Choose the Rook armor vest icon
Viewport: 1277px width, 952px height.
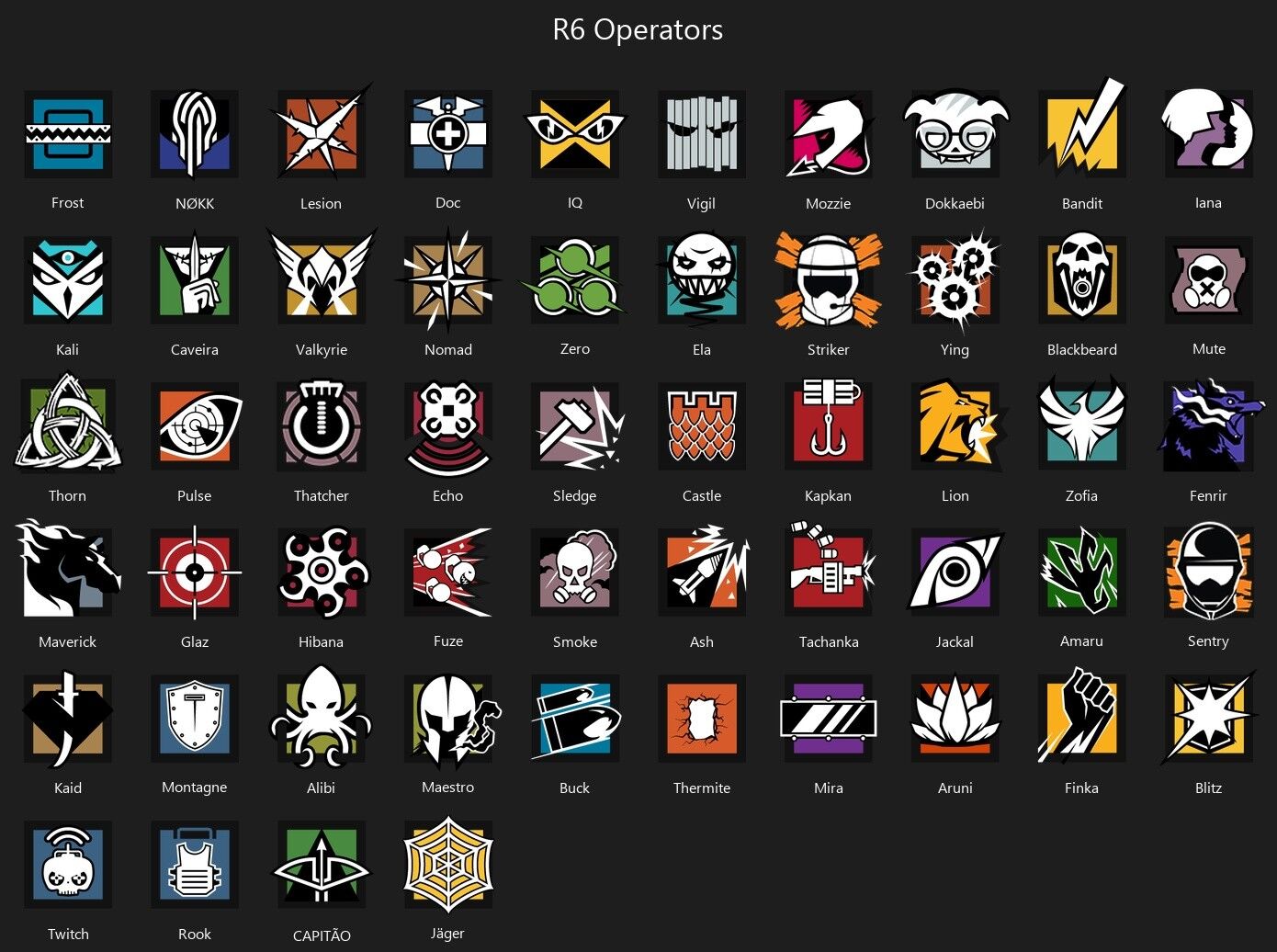point(195,864)
